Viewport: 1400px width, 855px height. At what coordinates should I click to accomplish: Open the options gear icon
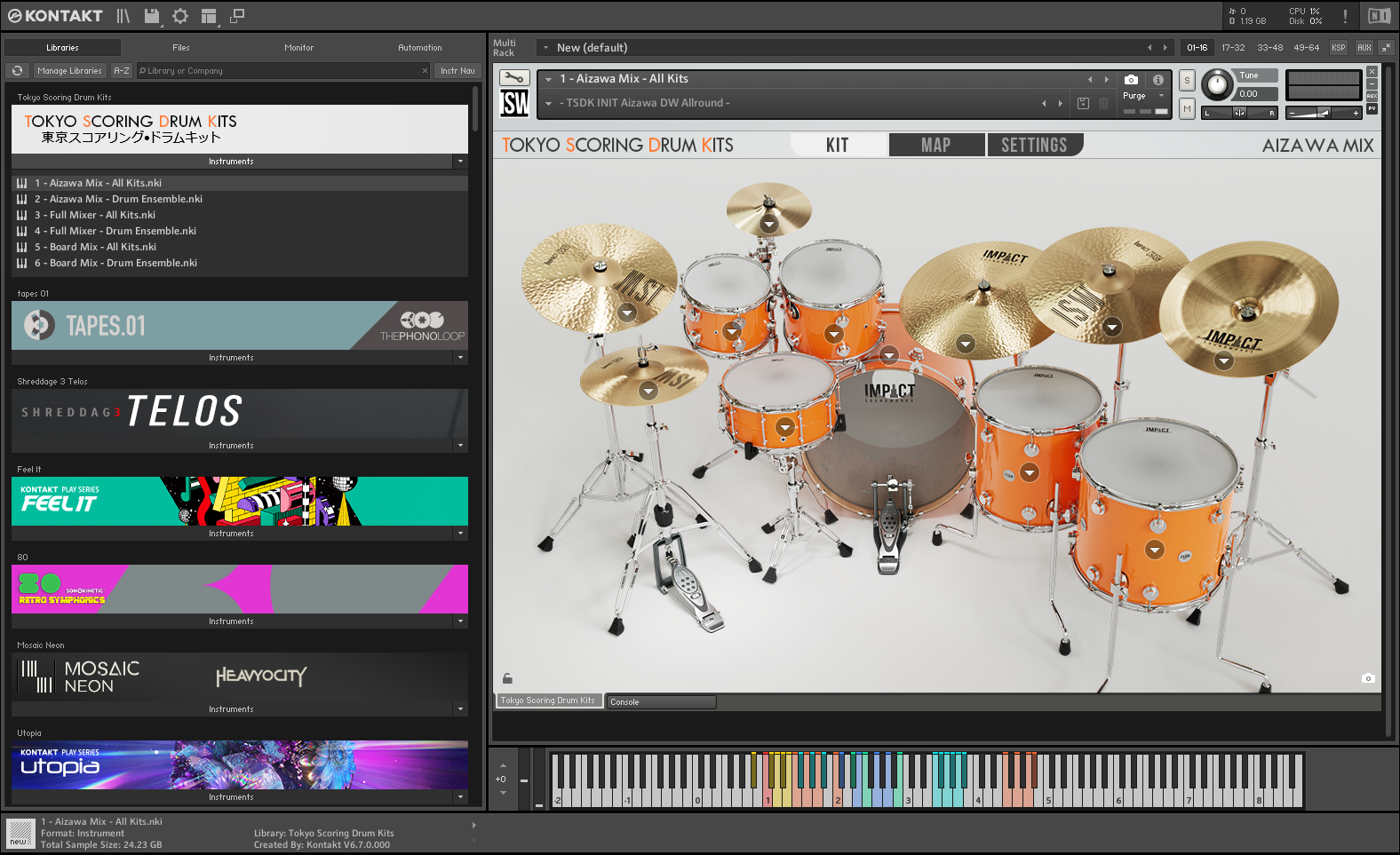click(x=180, y=16)
